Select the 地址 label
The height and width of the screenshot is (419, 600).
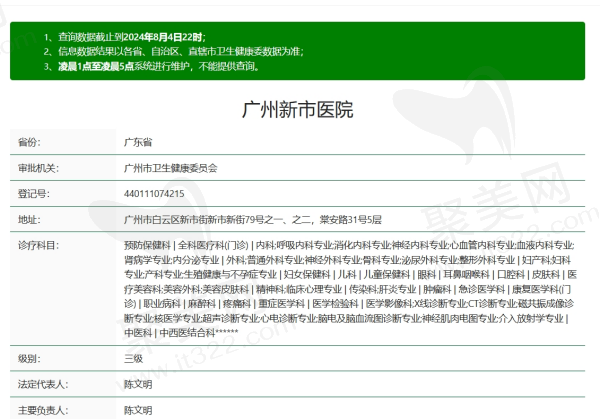29,220
